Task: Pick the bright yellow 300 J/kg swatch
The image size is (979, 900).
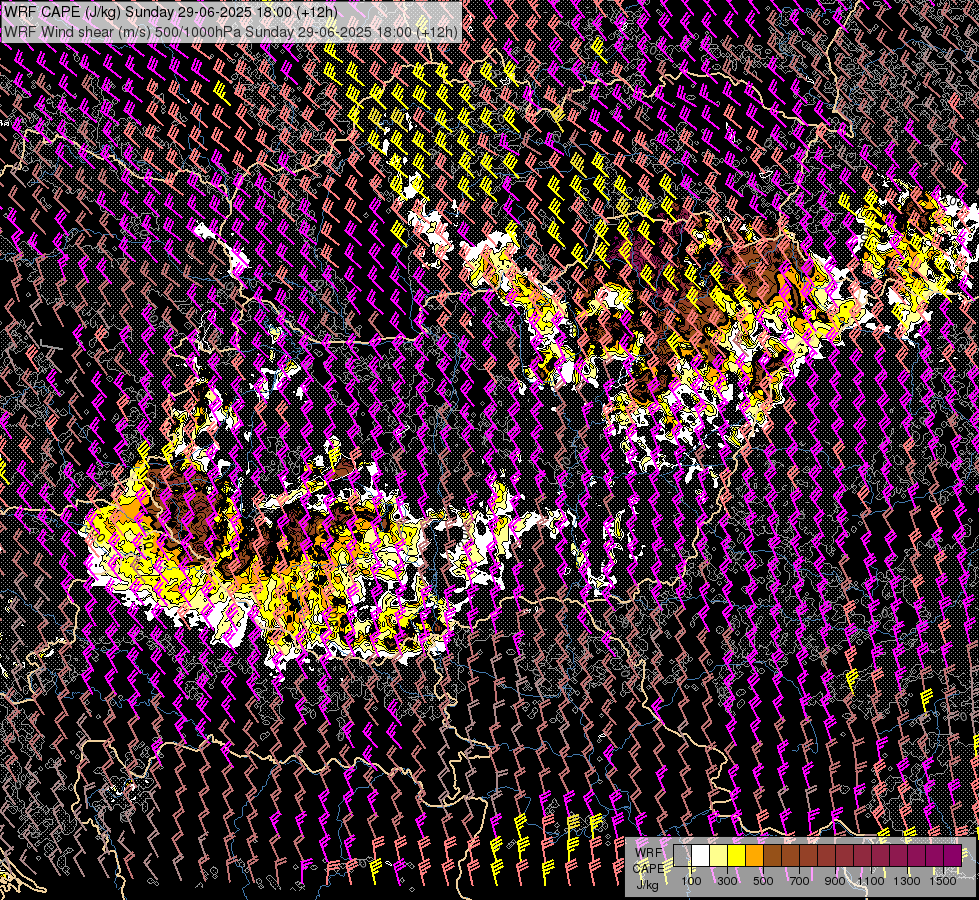Action: click(x=736, y=856)
